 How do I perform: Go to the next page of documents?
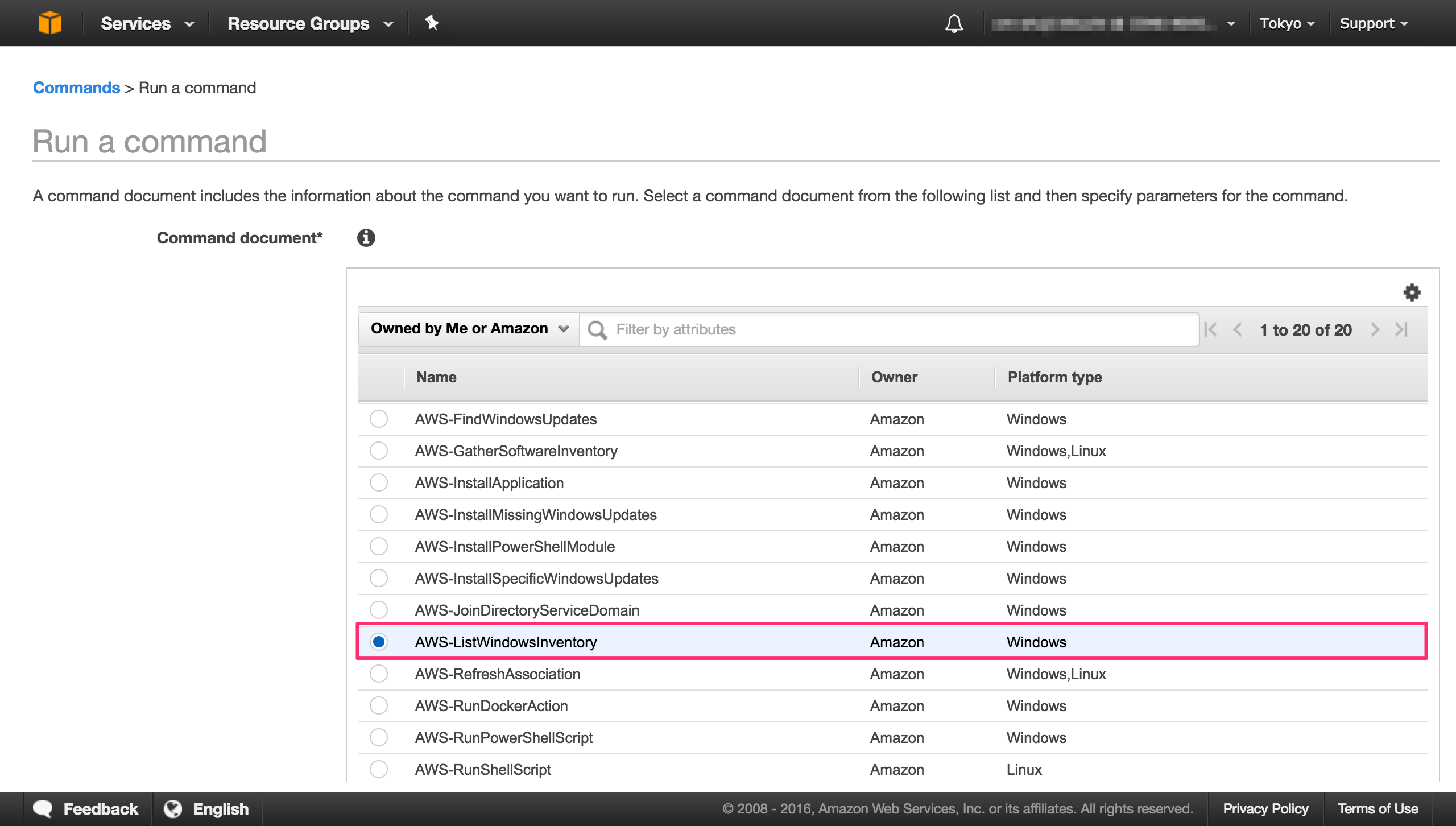coord(1375,329)
